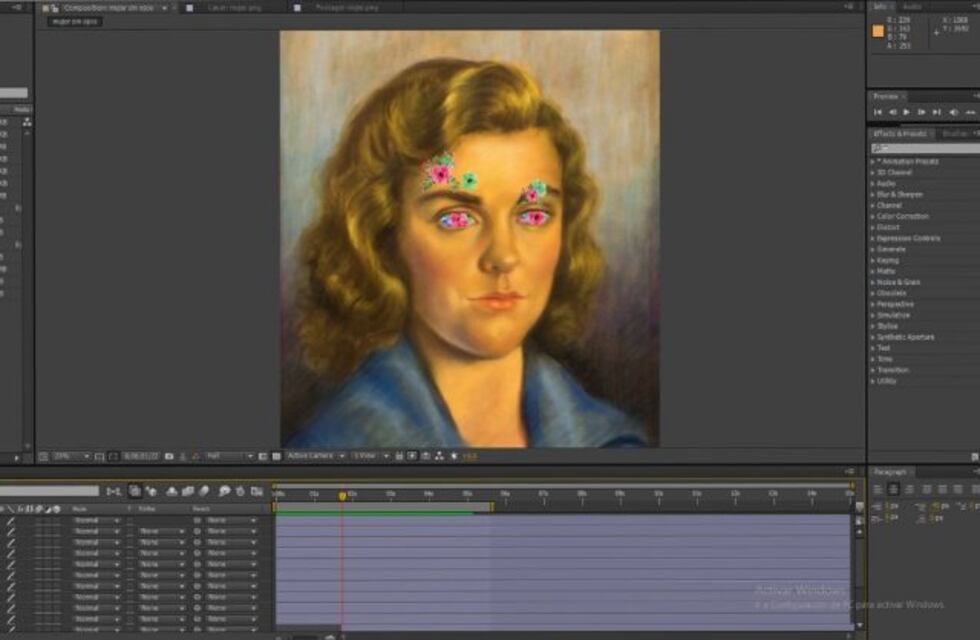Select left-align text icon in Paragraph panel

(877, 489)
